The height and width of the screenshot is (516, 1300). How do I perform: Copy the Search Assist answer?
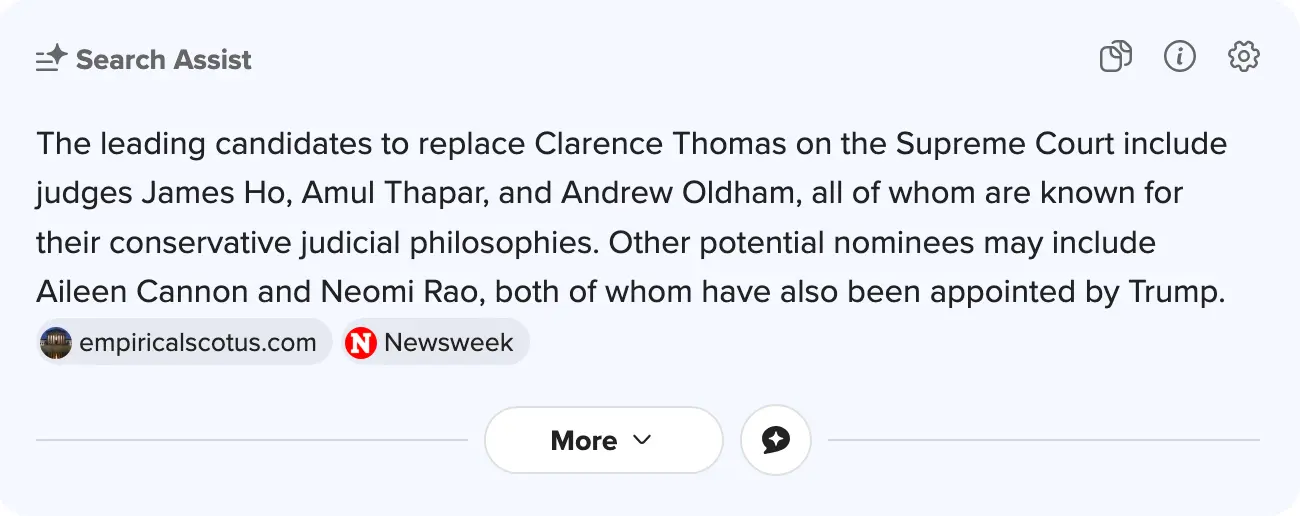point(1115,57)
